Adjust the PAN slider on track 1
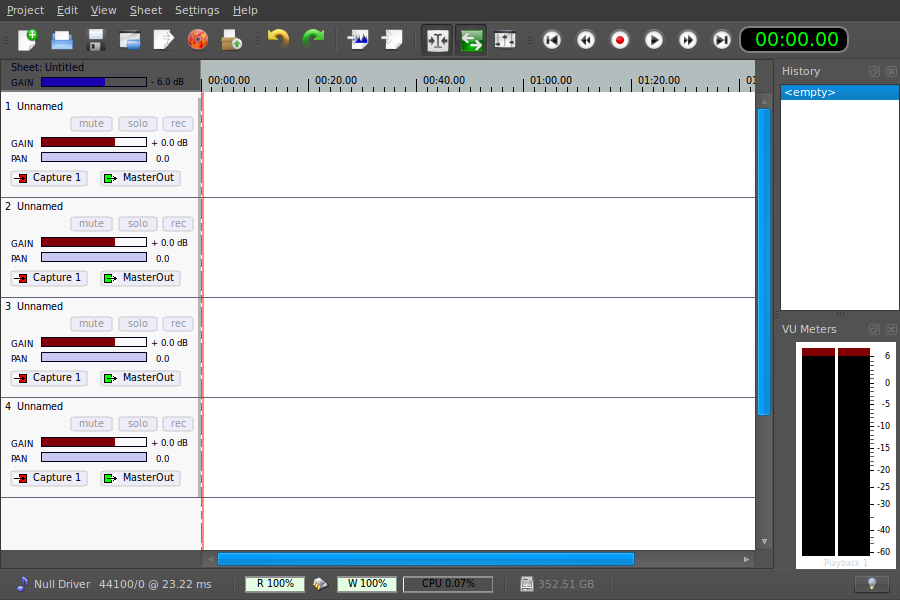Image resolution: width=900 pixels, height=600 pixels. [x=93, y=156]
